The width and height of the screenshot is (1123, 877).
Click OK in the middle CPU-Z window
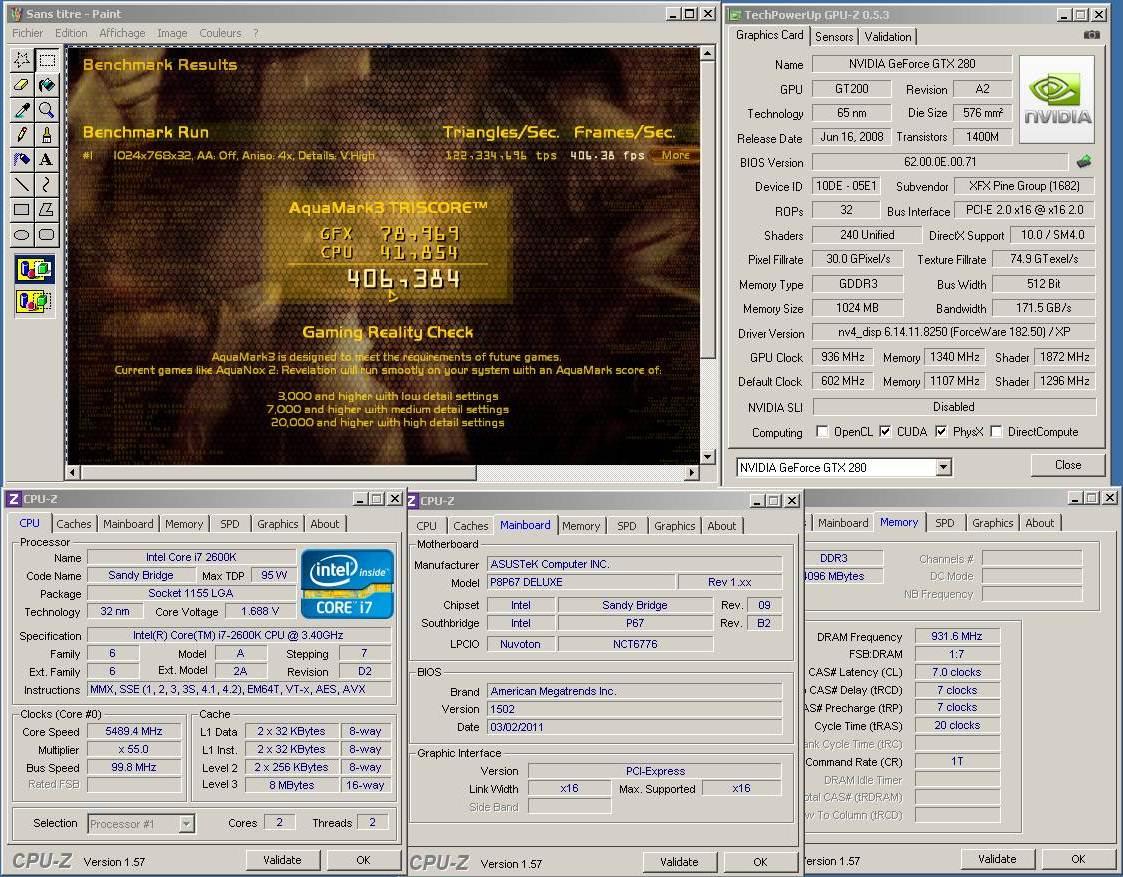coord(760,862)
